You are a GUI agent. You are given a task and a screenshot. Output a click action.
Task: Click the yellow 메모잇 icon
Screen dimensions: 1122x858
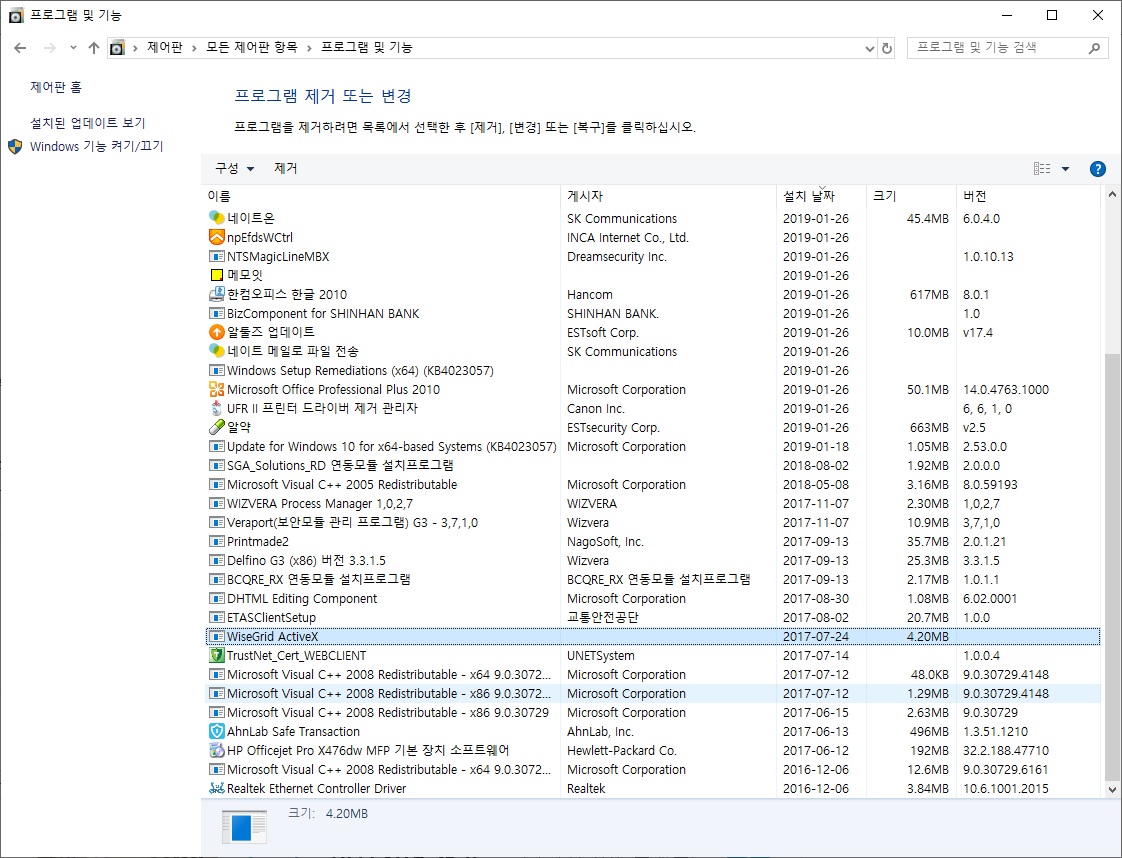216,275
